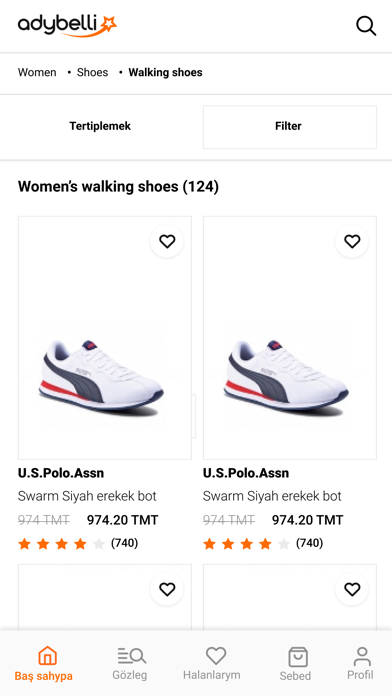Open first sneaker product image

(x=105, y=338)
